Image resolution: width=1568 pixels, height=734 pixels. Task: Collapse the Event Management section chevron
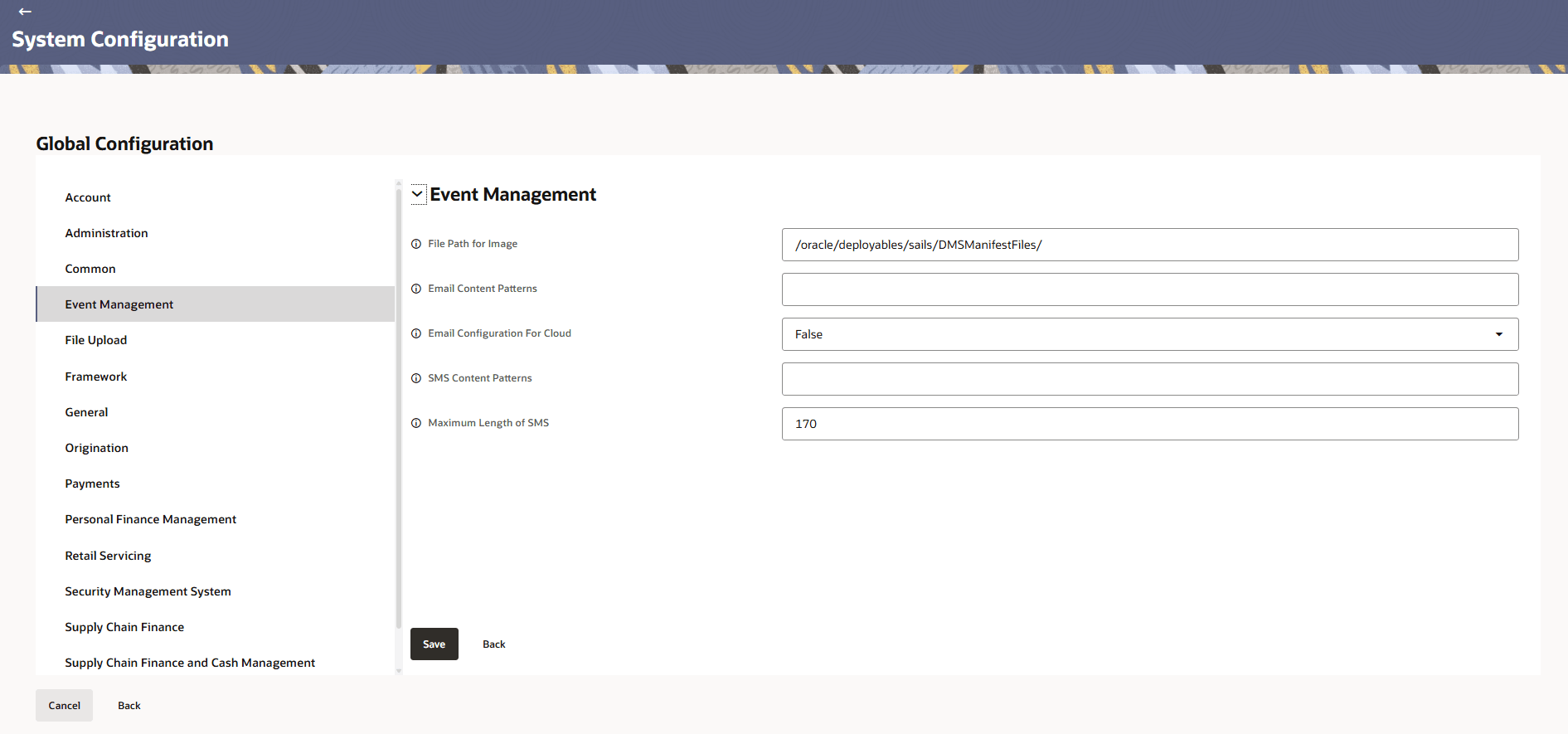click(x=418, y=194)
